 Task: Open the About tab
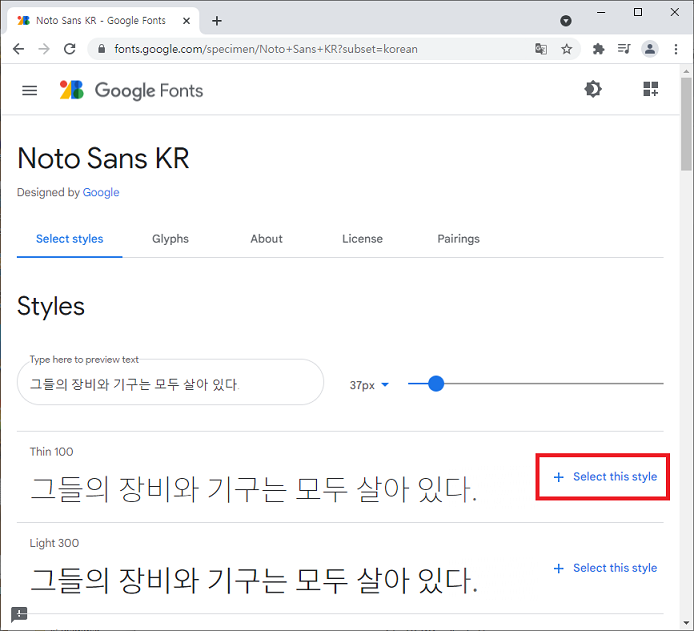coord(266,239)
